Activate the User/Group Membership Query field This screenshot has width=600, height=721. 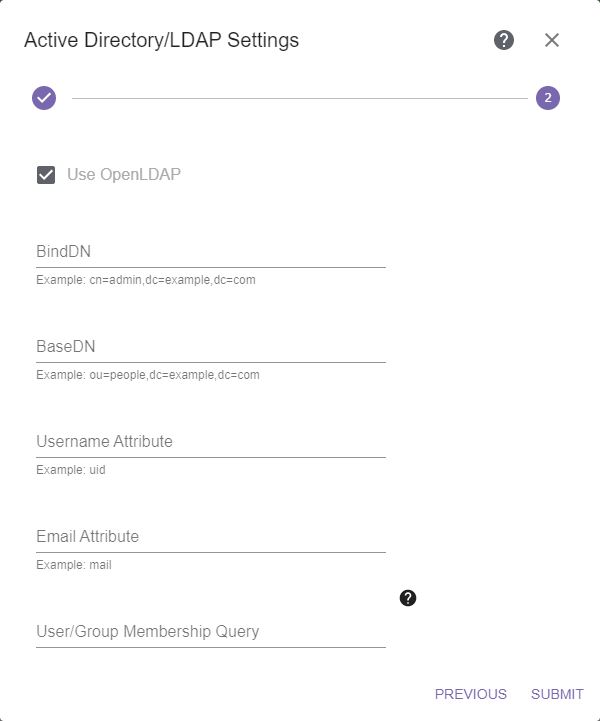tap(211, 632)
